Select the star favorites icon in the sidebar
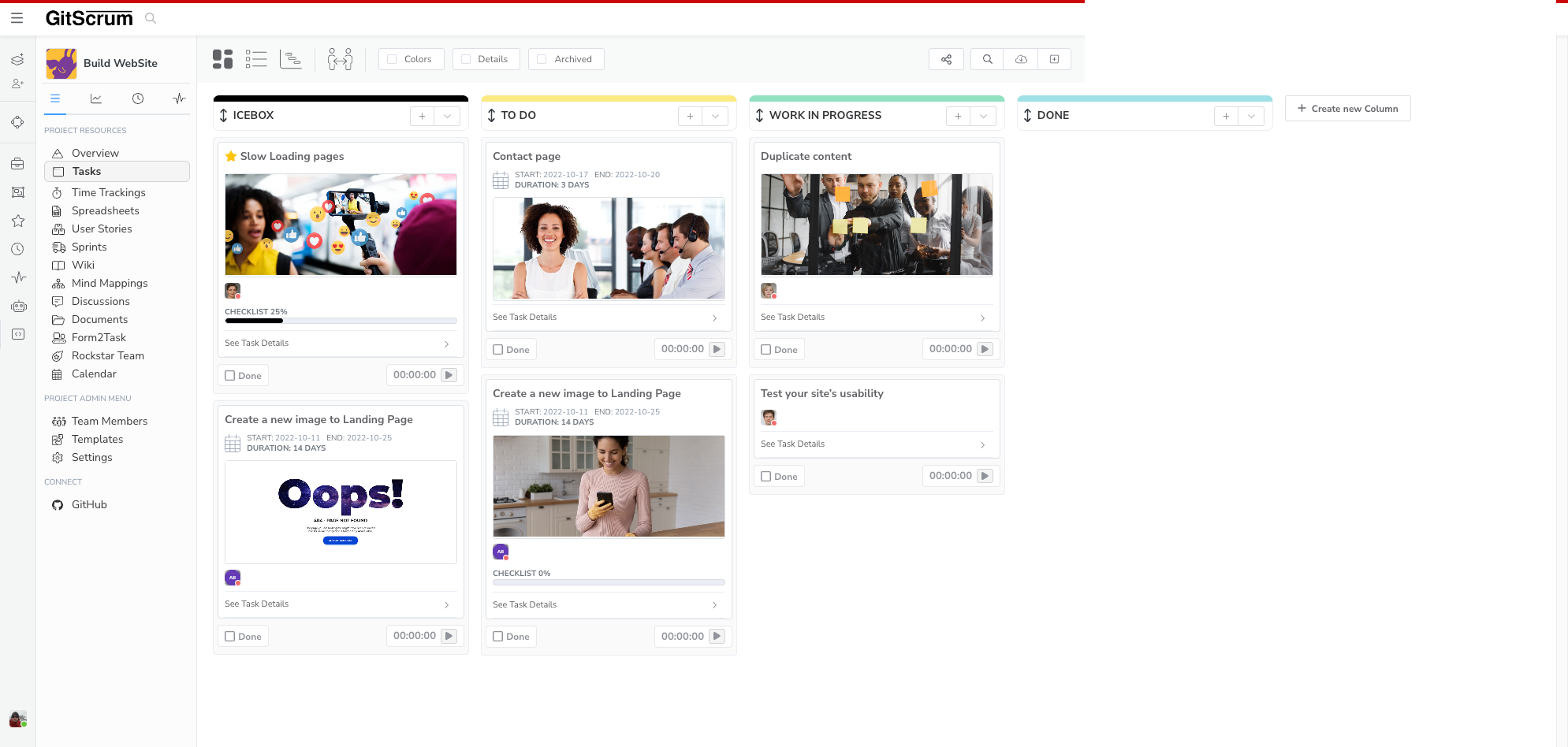This screenshot has height=747, width=1568. tap(17, 221)
